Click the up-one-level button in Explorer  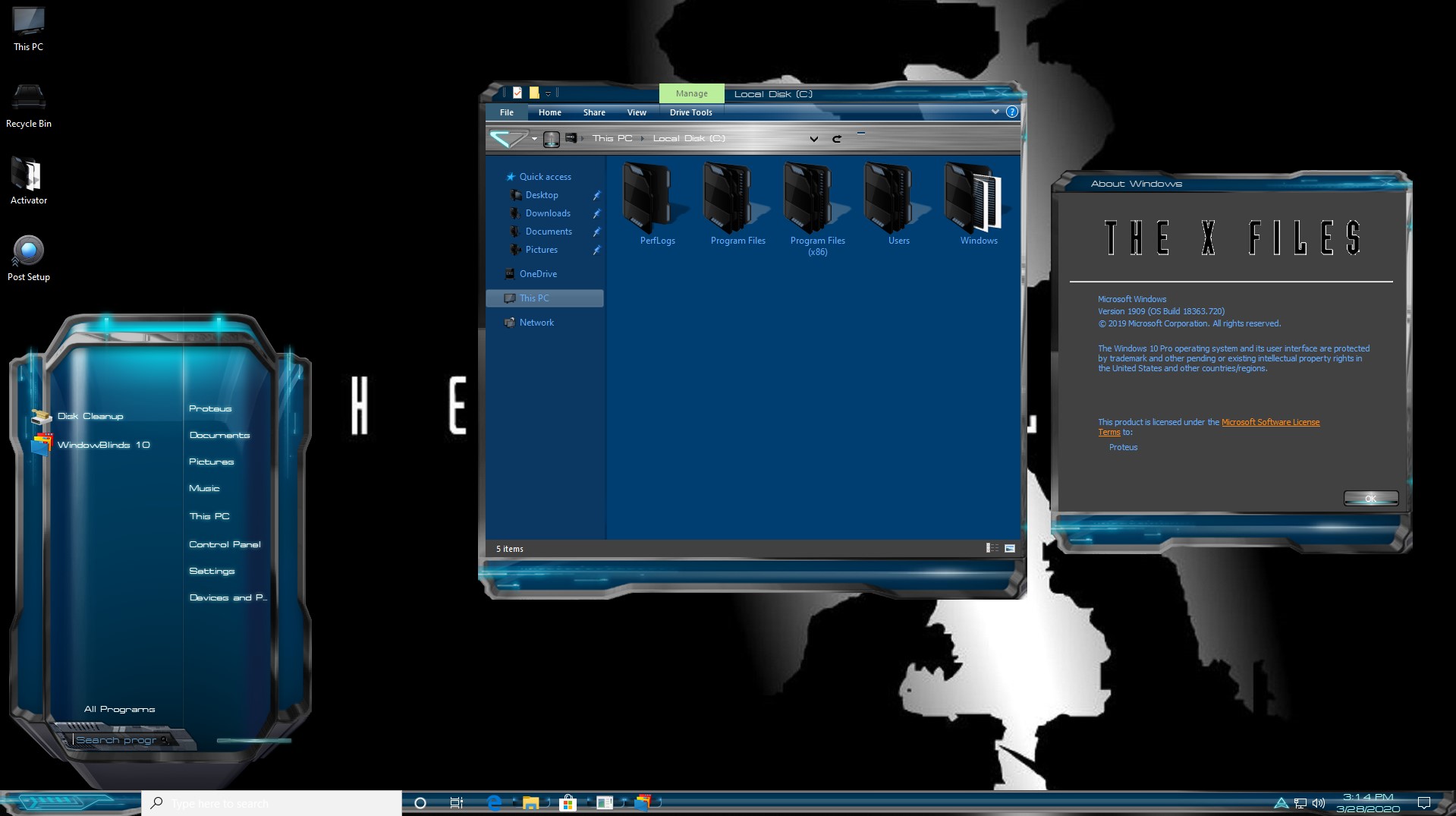pyautogui.click(x=552, y=139)
